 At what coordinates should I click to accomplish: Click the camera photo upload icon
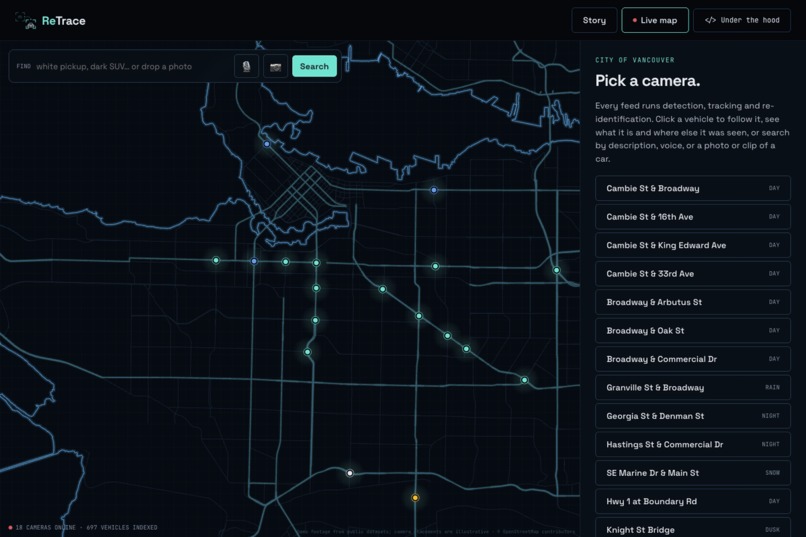click(276, 66)
